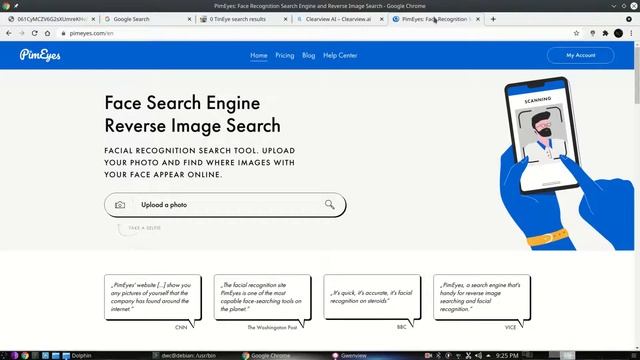Image resolution: width=640 pixels, height=360 pixels.
Task: Click the Upload a photo field
Action: pos(225,205)
